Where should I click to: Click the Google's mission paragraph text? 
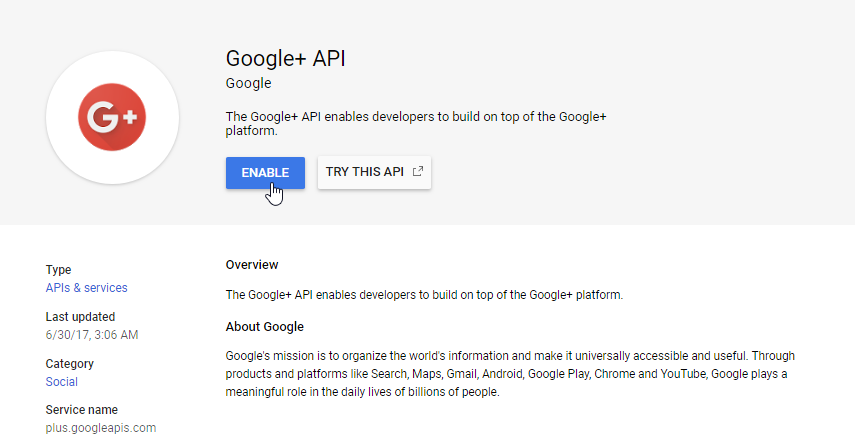pos(510,374)
